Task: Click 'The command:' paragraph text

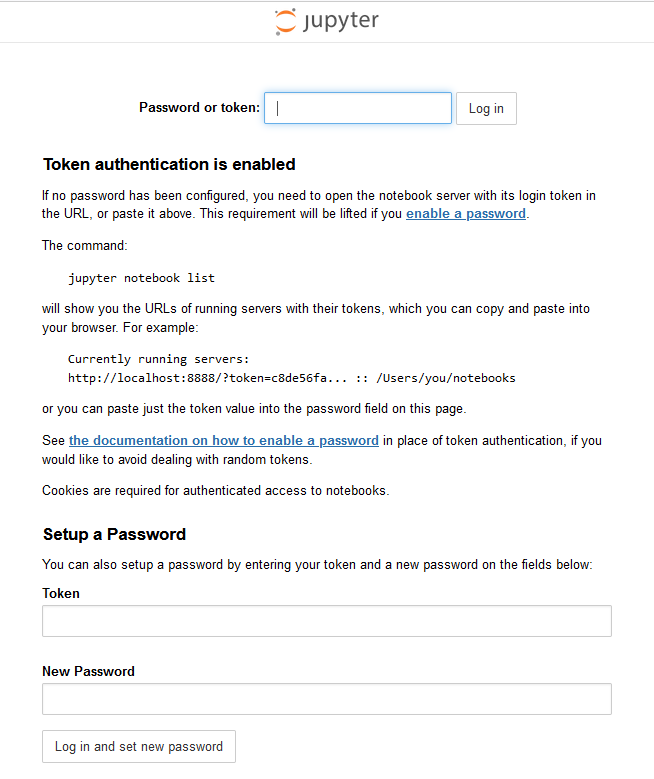Action: (84, 245)
